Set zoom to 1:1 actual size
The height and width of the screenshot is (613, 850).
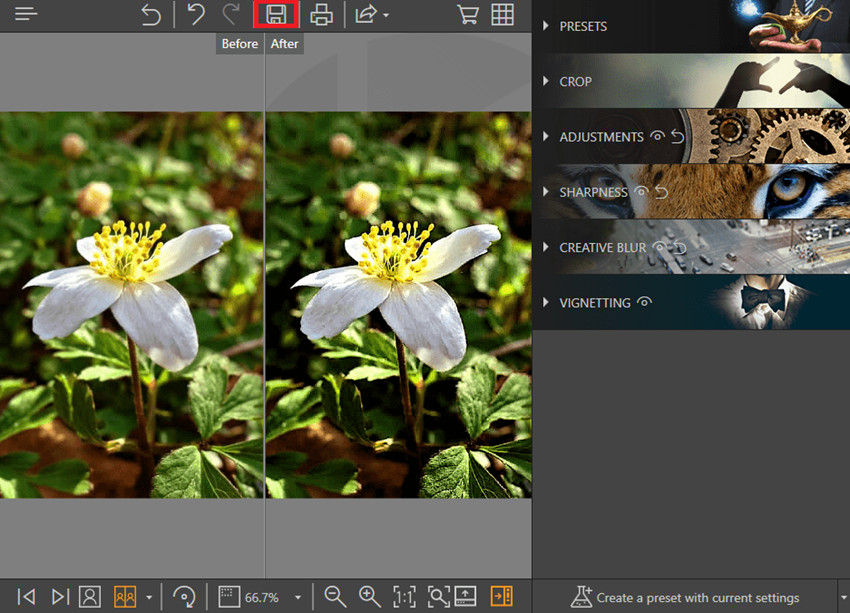click(404, 597)
